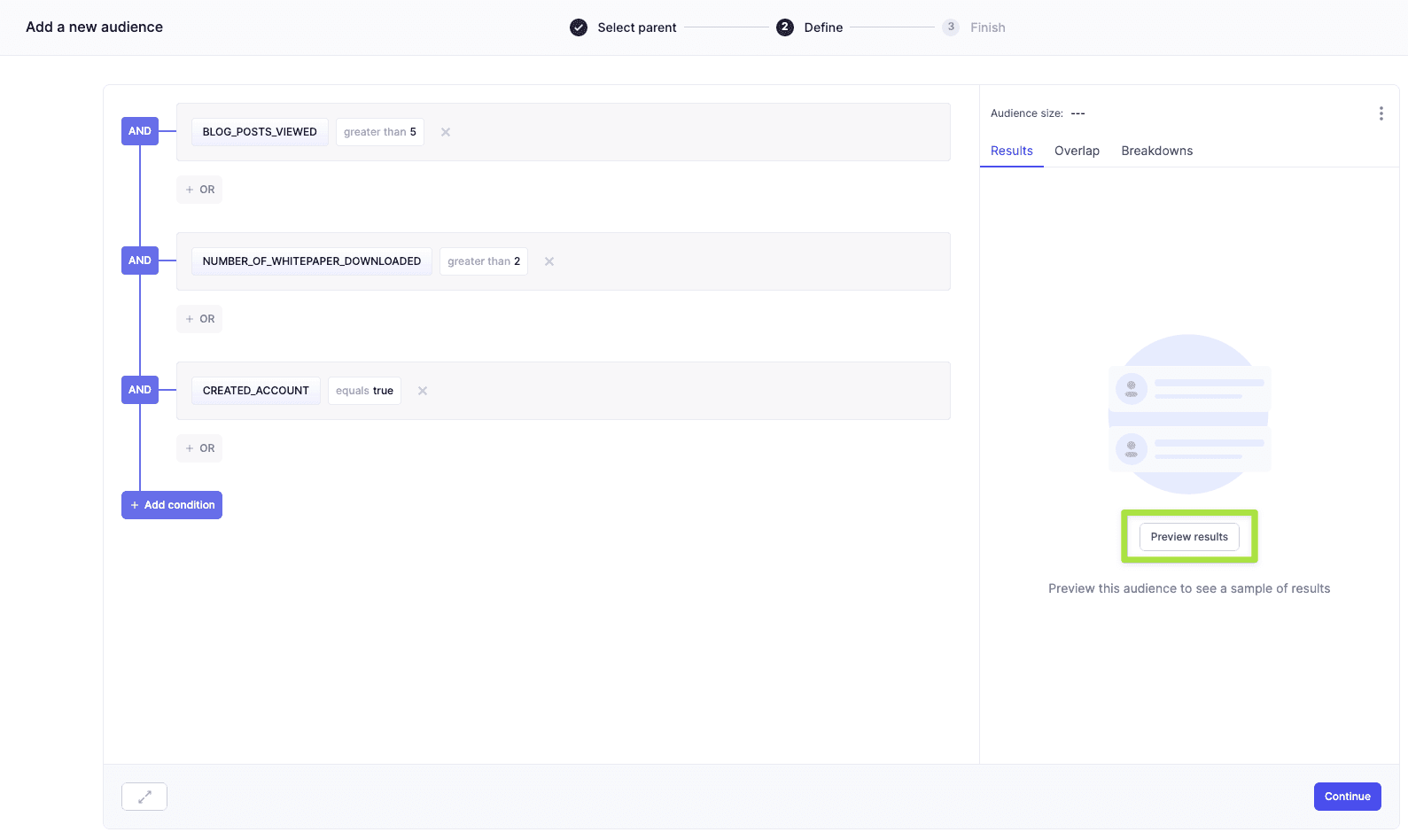Image resolution: width=1408 pixels, height=840 pixels.
Task: Click the Select parent checkmark step icon
Action: [579, 27]
